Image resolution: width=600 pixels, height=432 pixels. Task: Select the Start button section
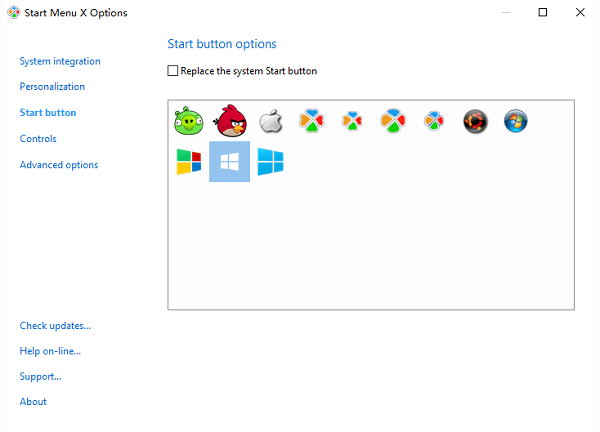point(48,112)
